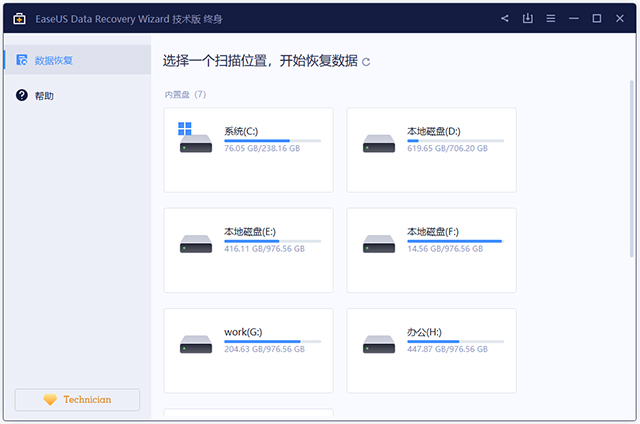Minimize the EaseUS window
This screenshot has height=424, width=640.
pyautogui.click(x=574, y=19)
